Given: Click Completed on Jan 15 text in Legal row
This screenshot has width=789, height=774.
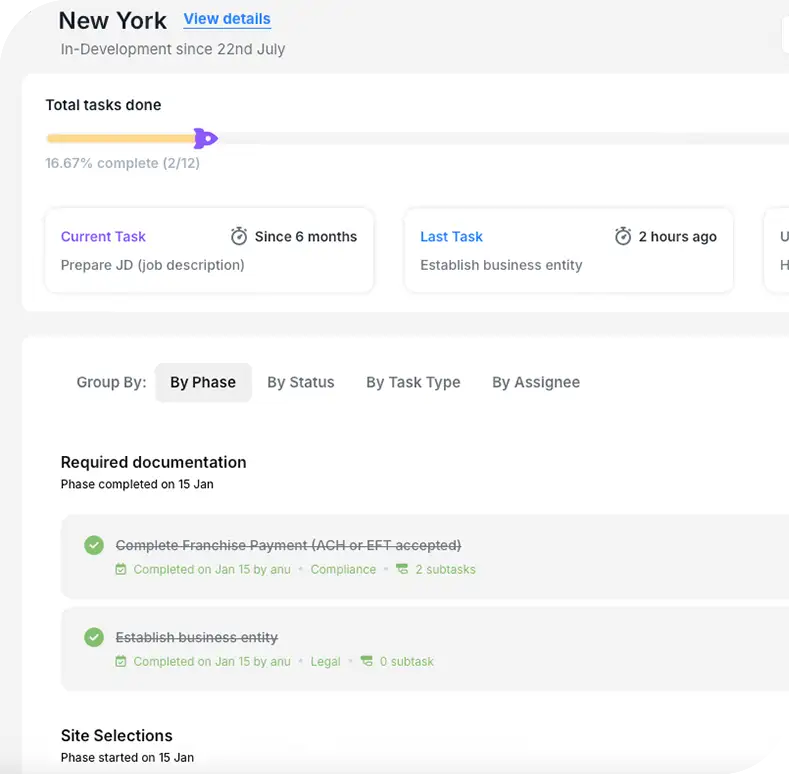Looking at the screenshot, I should tap(212, 661).
